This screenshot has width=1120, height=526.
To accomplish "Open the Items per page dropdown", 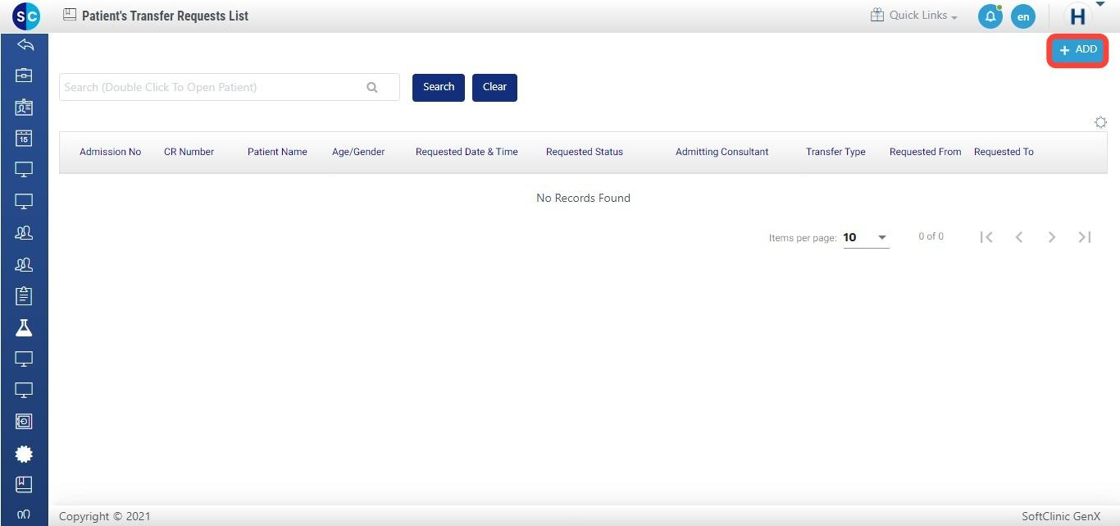I will pos(866,238).
